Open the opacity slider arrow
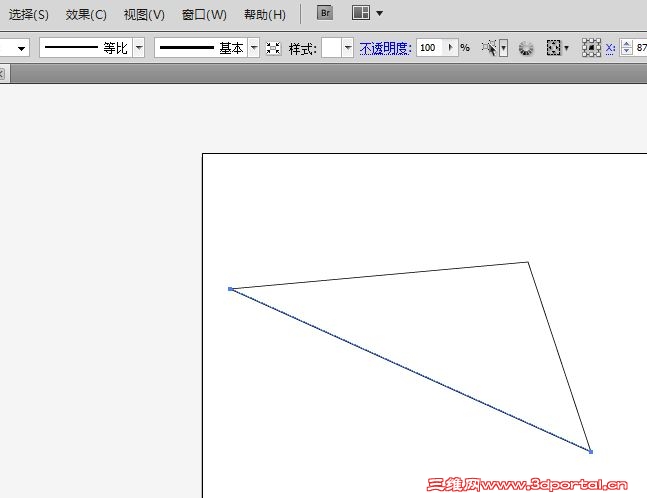Image resolution: width=647 pixels, height=498 pixels. tap(450, 48)
